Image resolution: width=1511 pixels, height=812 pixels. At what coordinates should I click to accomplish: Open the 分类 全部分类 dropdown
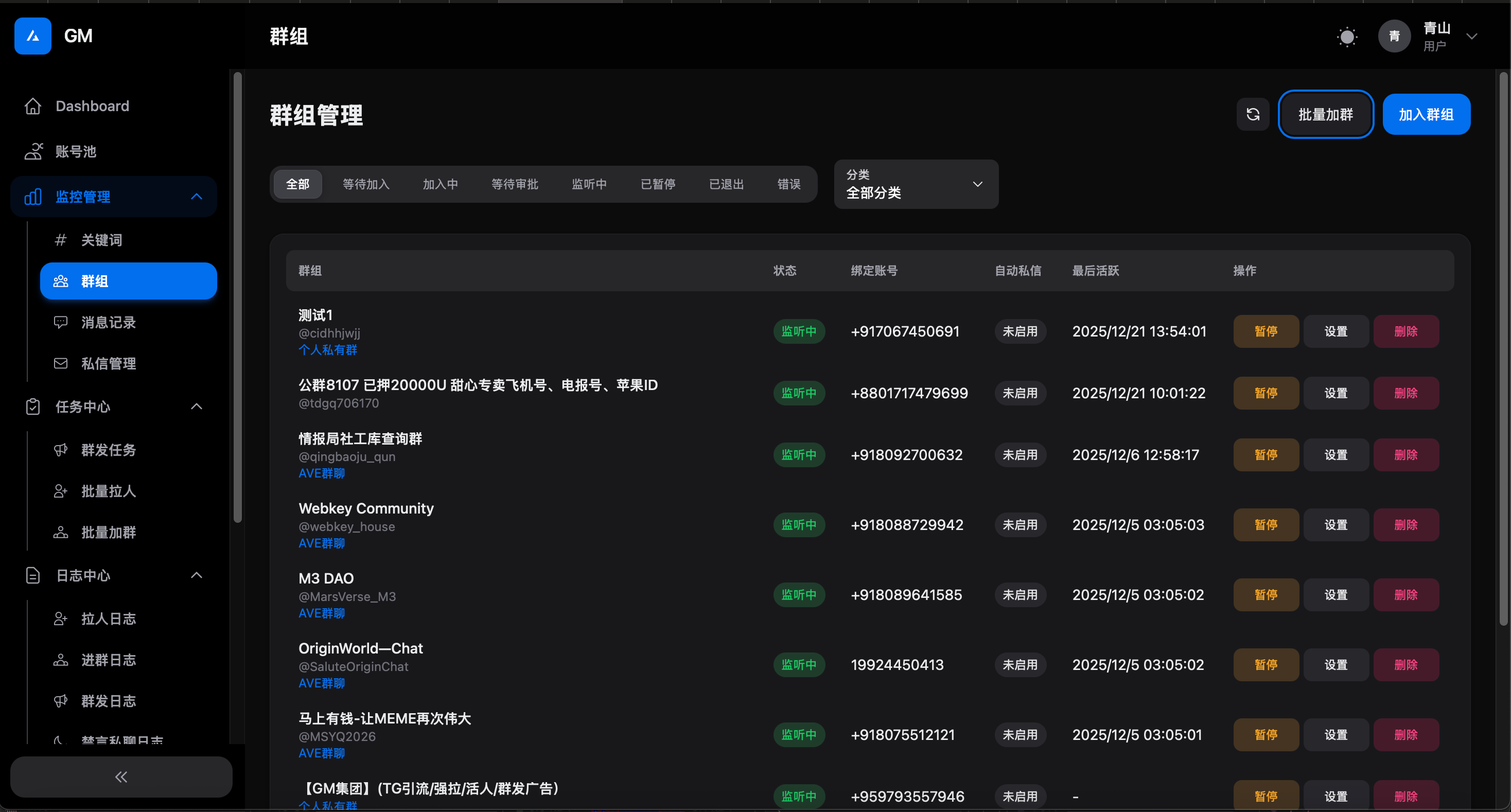[x=916, y=184]
